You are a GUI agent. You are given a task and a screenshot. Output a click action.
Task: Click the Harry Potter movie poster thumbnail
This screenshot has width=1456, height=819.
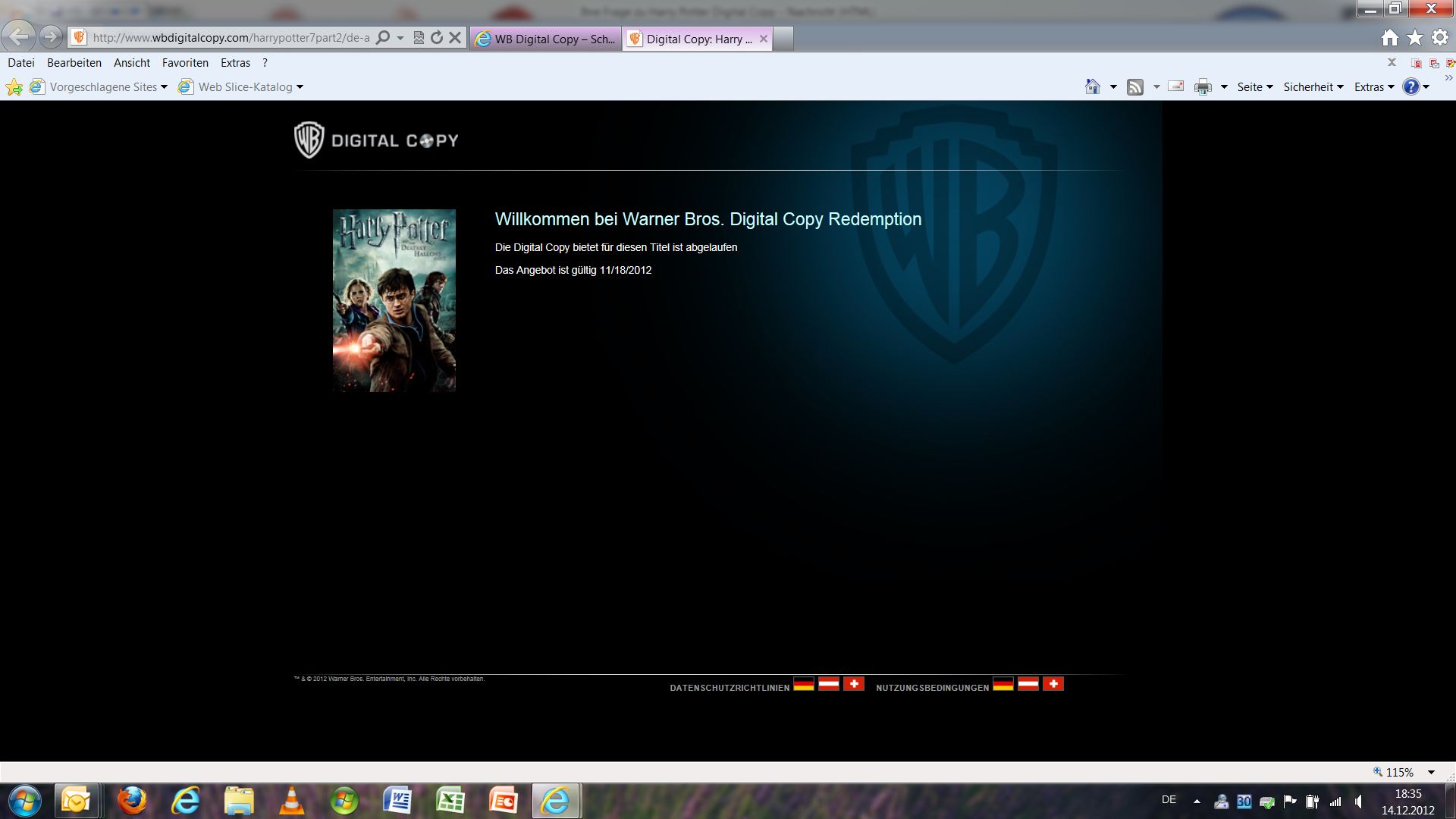click(394, 300)
